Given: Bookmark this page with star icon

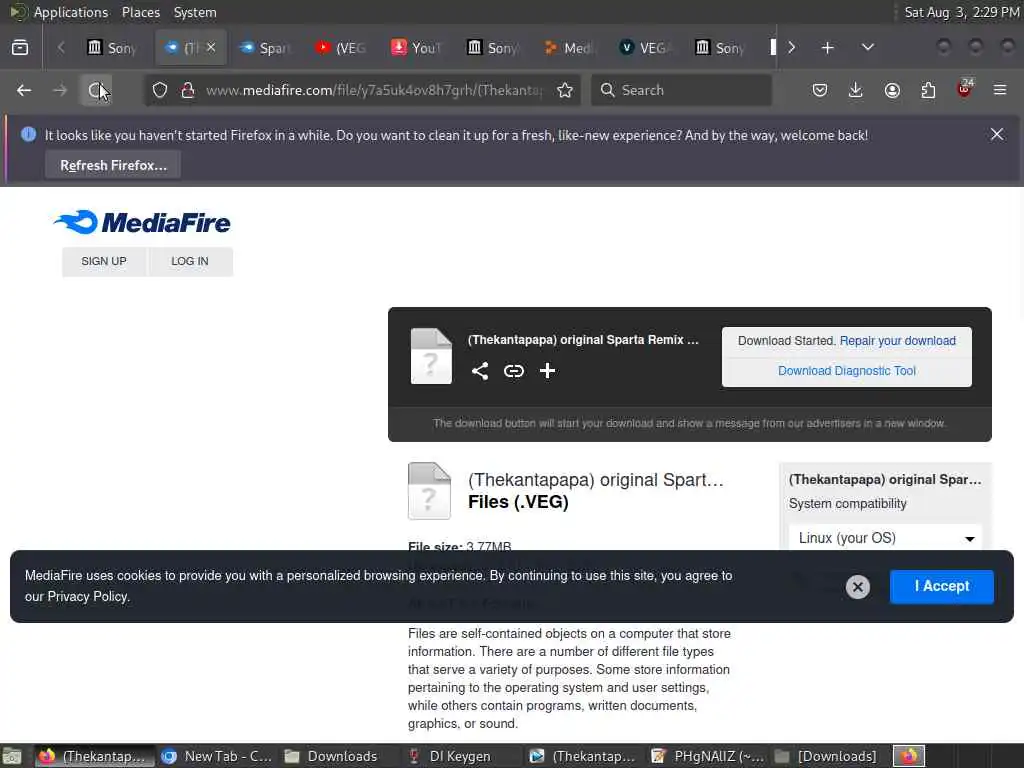Looking at the screenshot, I should pos(565,90).
